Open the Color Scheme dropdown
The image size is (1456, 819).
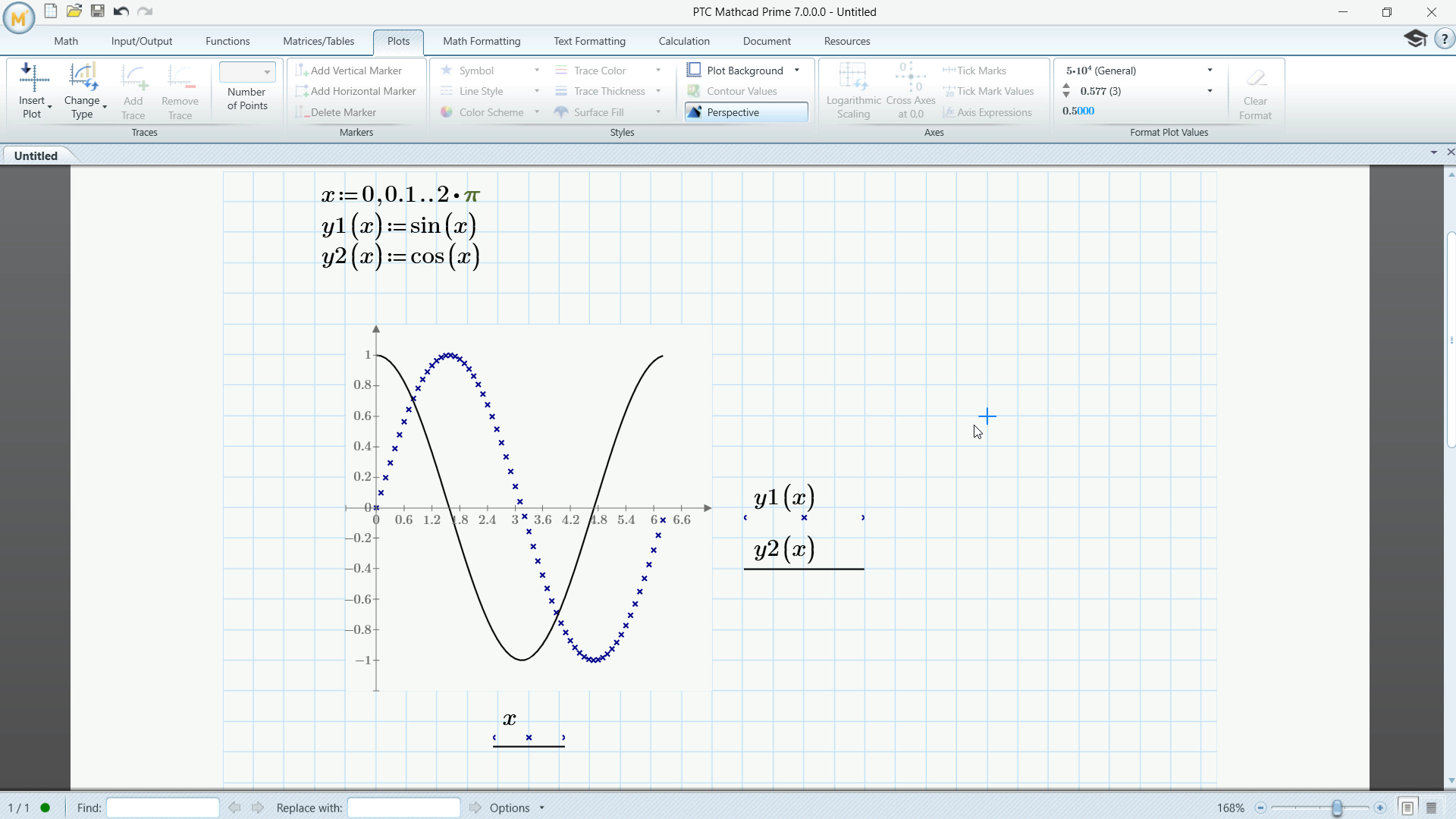coord(537,112)
